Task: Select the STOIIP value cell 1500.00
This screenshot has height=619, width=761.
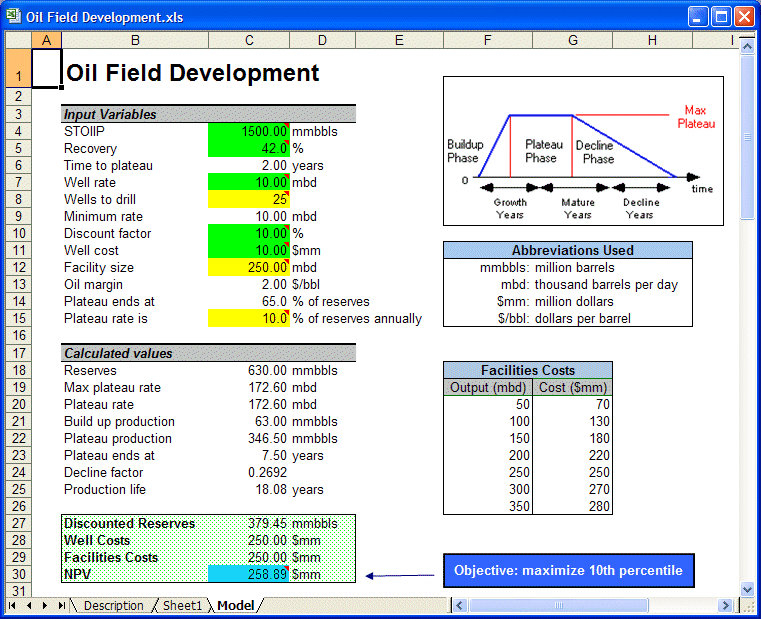Action: (249, 132)
